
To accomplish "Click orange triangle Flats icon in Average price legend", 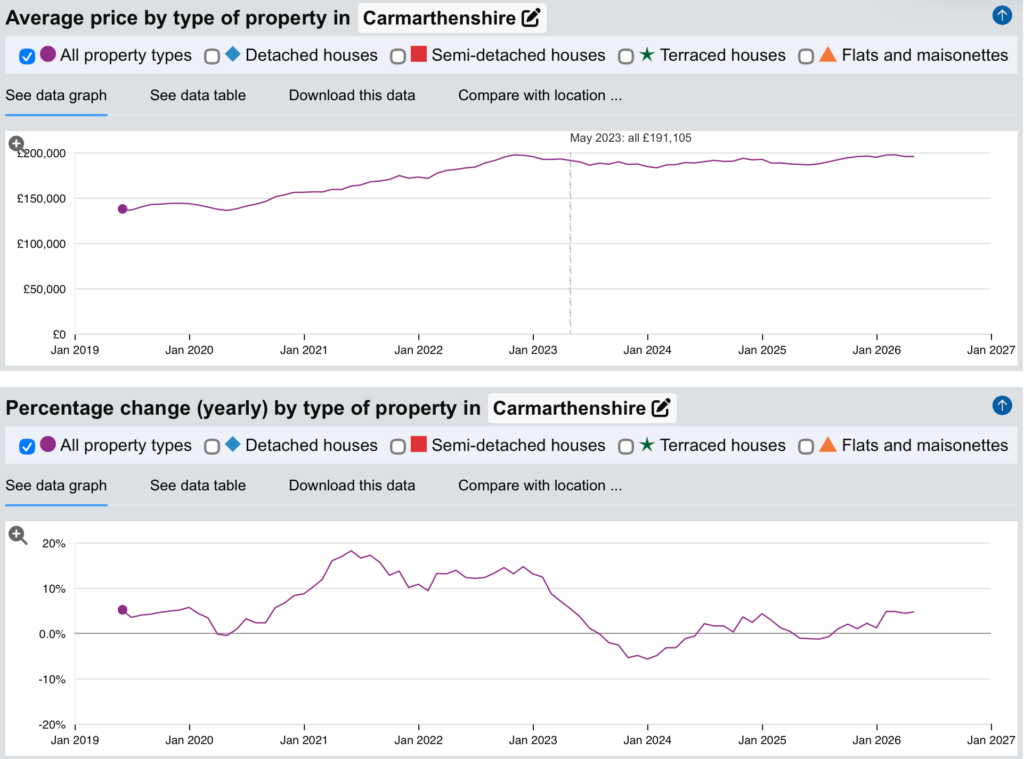I will (828, 54).
